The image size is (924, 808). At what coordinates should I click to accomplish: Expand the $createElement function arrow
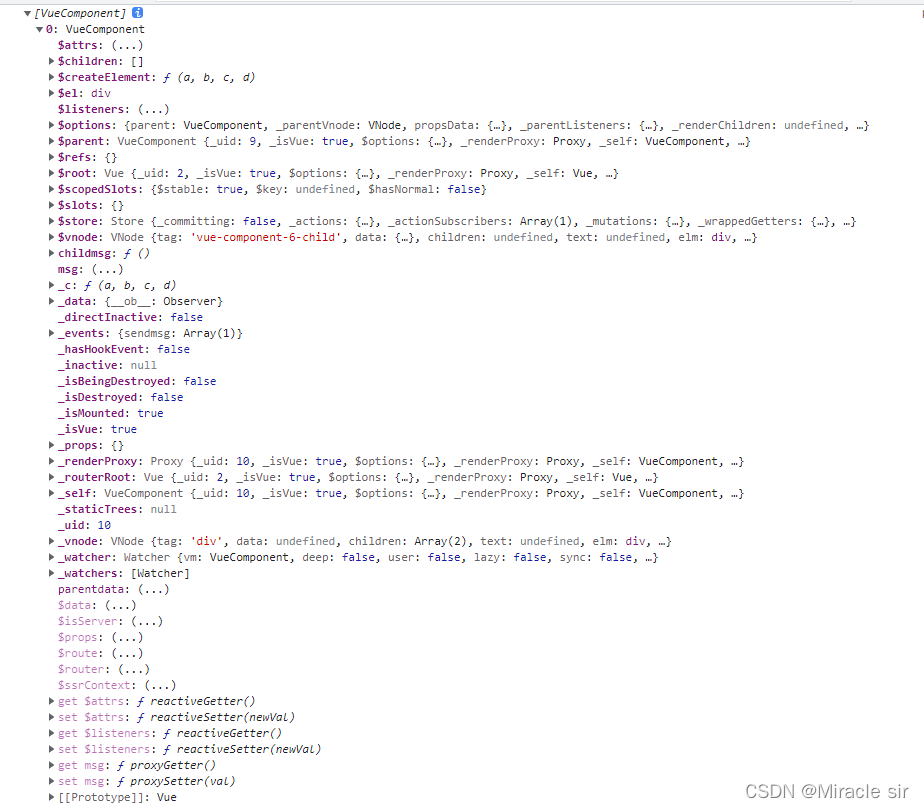tap(51, 77)
